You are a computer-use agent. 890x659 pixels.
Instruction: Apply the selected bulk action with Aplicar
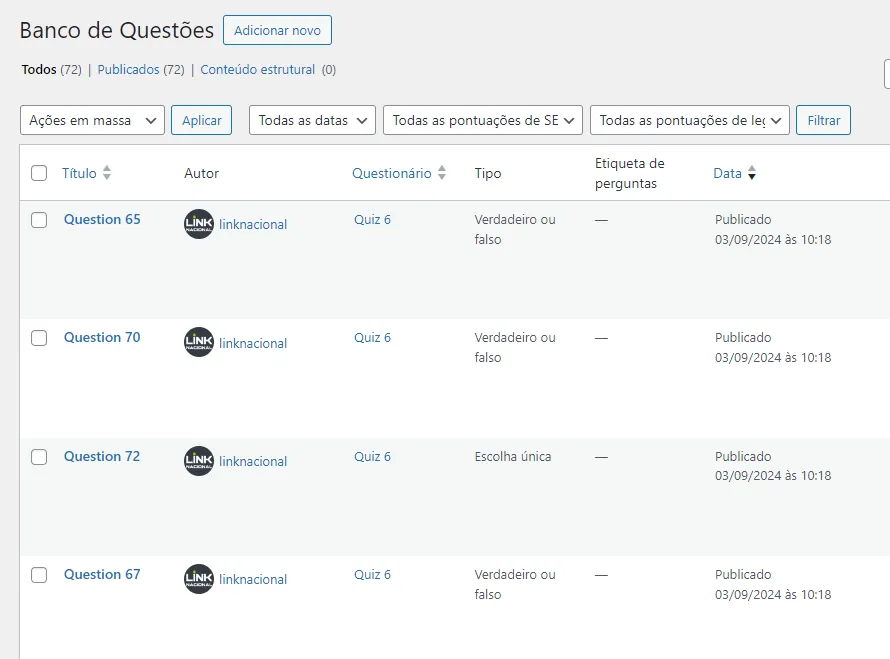point(201,120)
